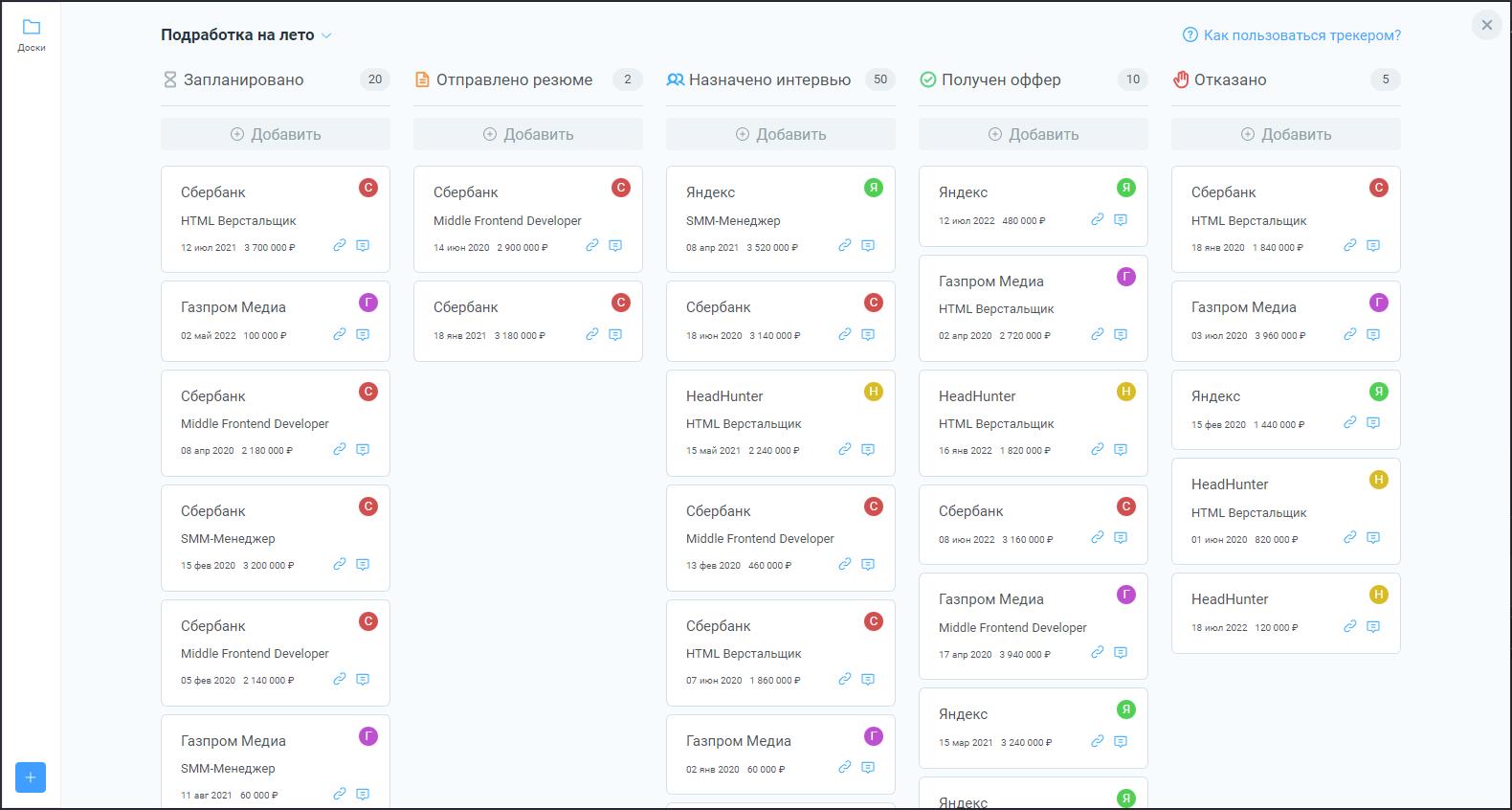Open comments on the 02 янв 2020 card
The image size is (1512, 810).
click(868, 768)
